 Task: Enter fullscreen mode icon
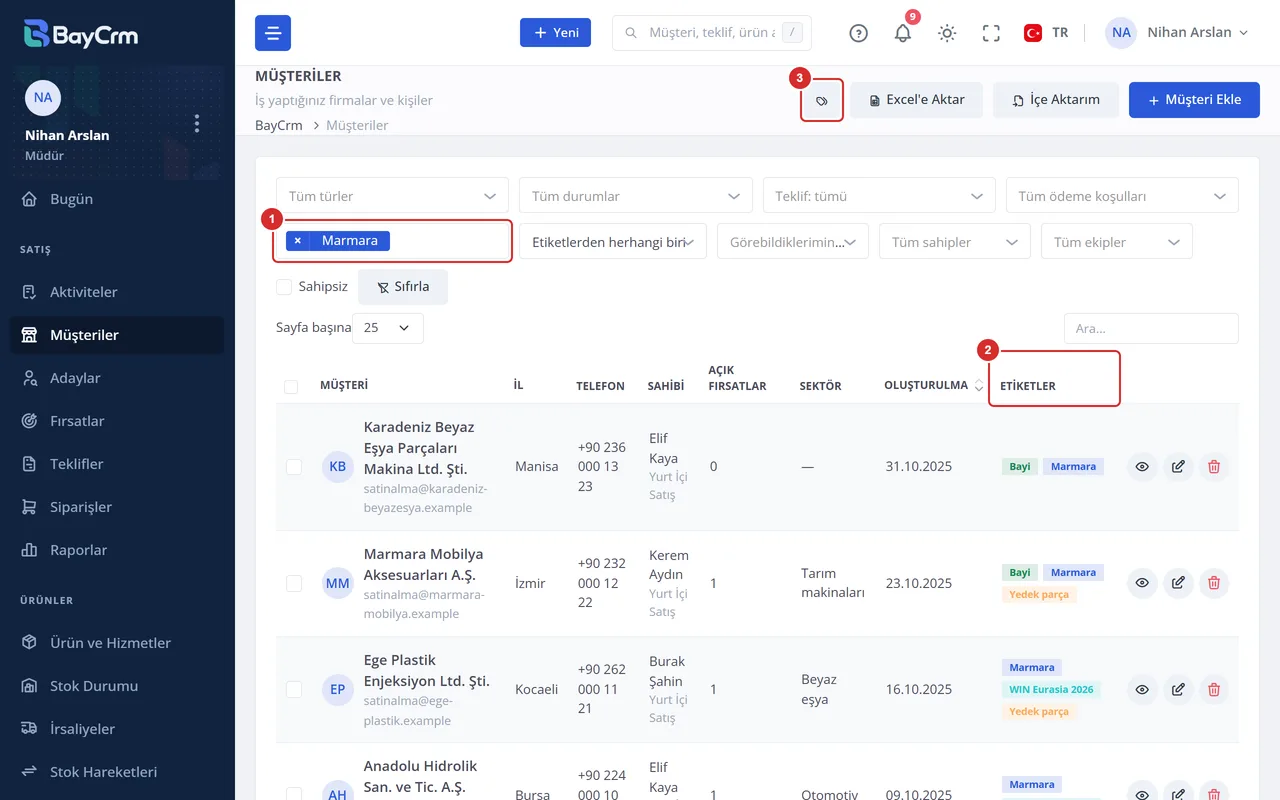point(991,33)
